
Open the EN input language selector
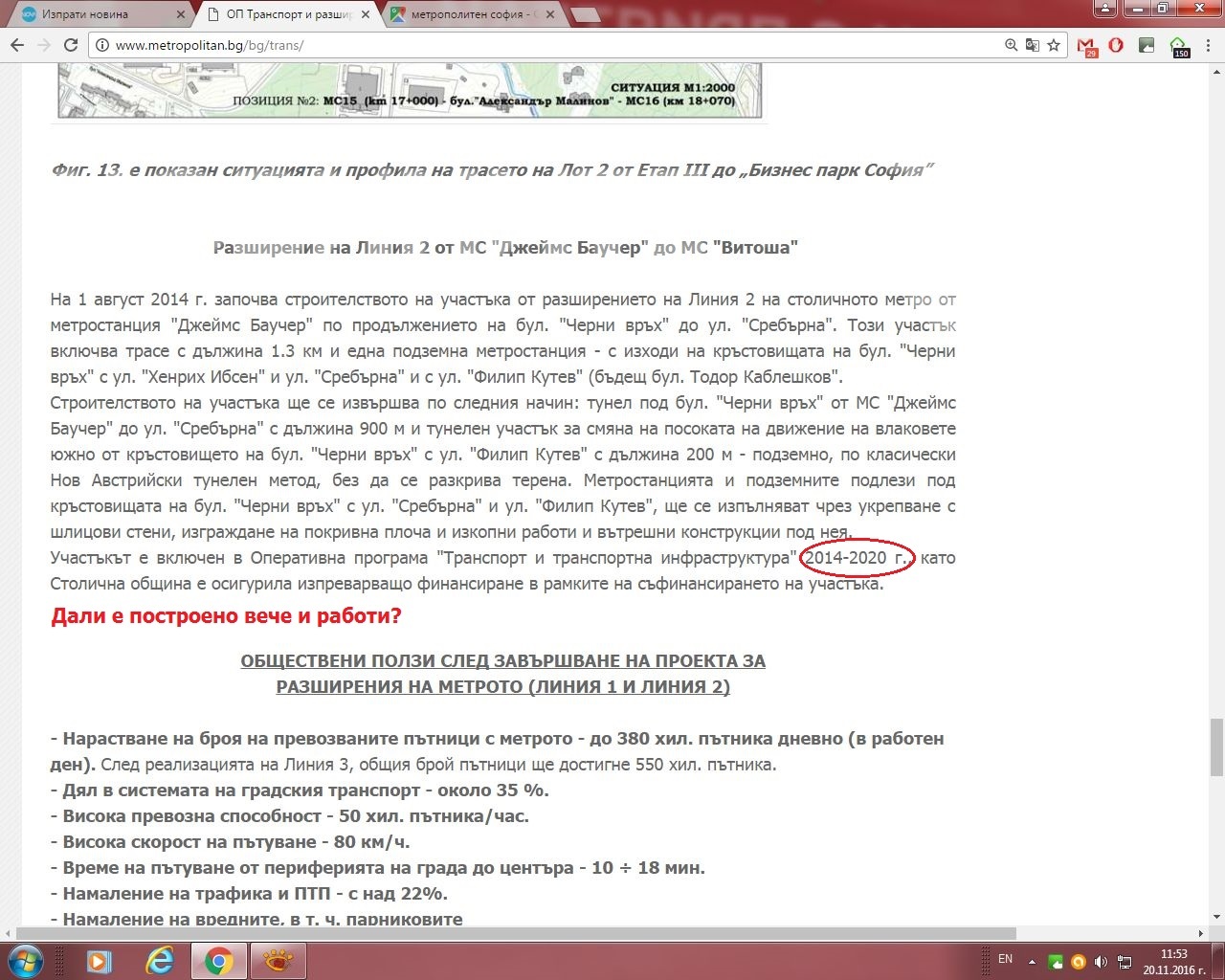pos(1005,959)
